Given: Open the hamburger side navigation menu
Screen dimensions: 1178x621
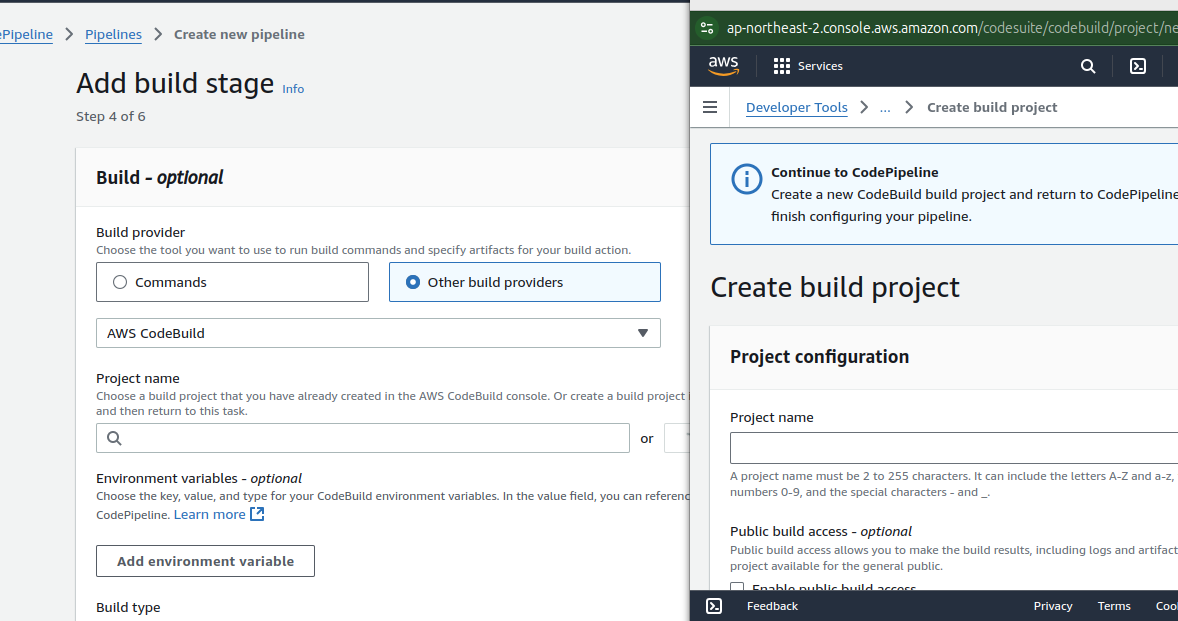Looking at the screenshot, I should coord(710,107).
